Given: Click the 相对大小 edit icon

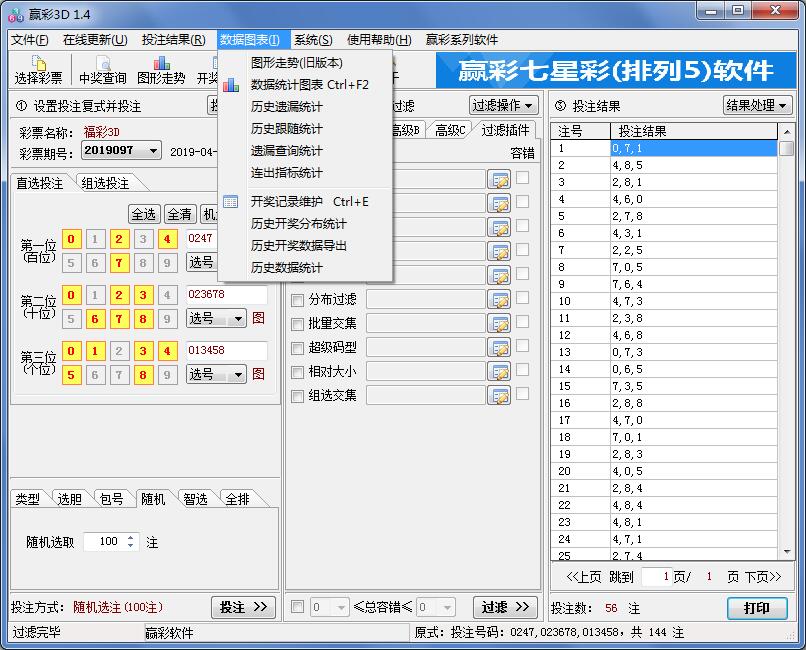Looking at the screenshot, I should [500, 371].
